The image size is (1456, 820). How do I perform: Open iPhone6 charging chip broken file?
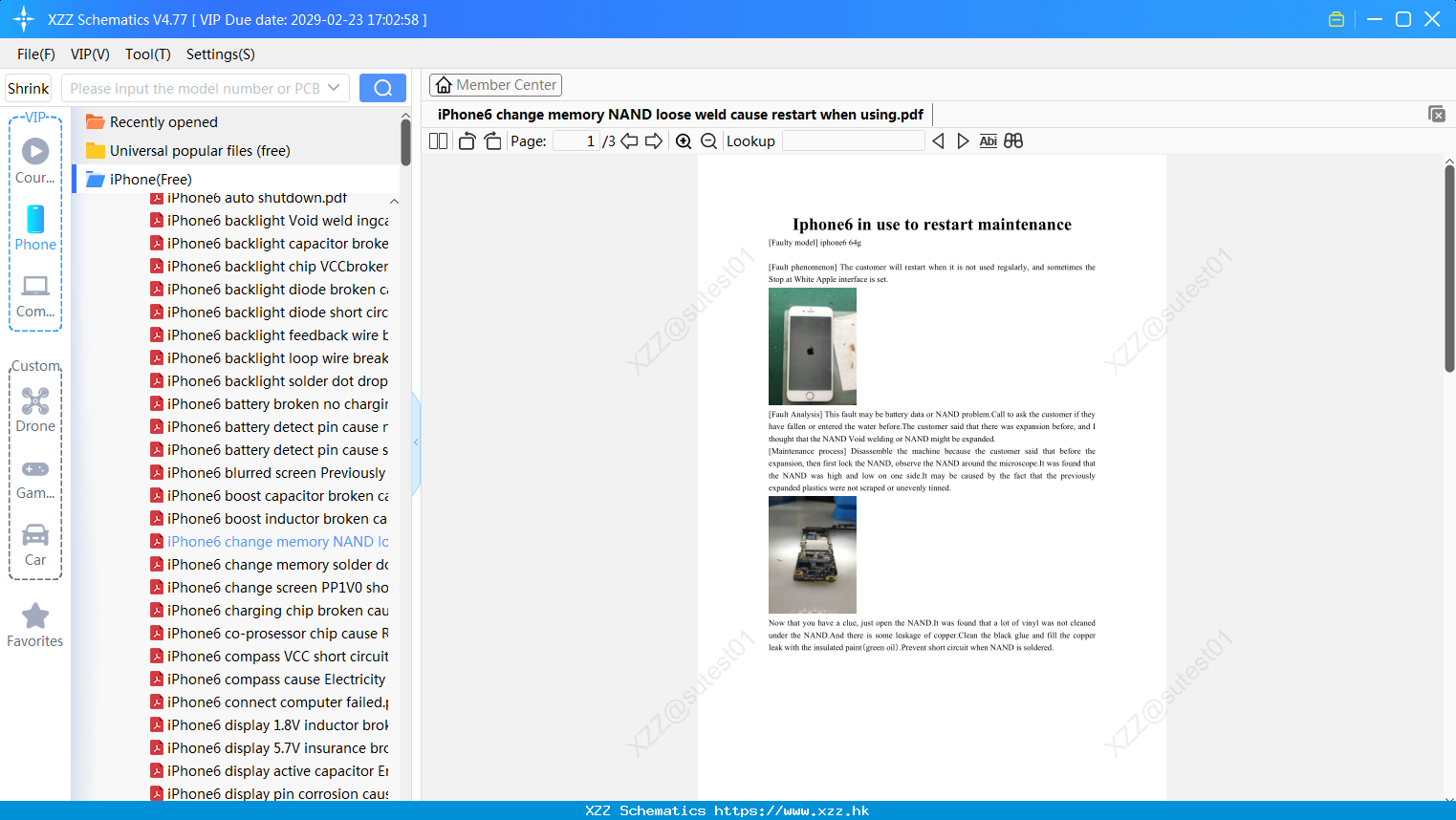270,611
